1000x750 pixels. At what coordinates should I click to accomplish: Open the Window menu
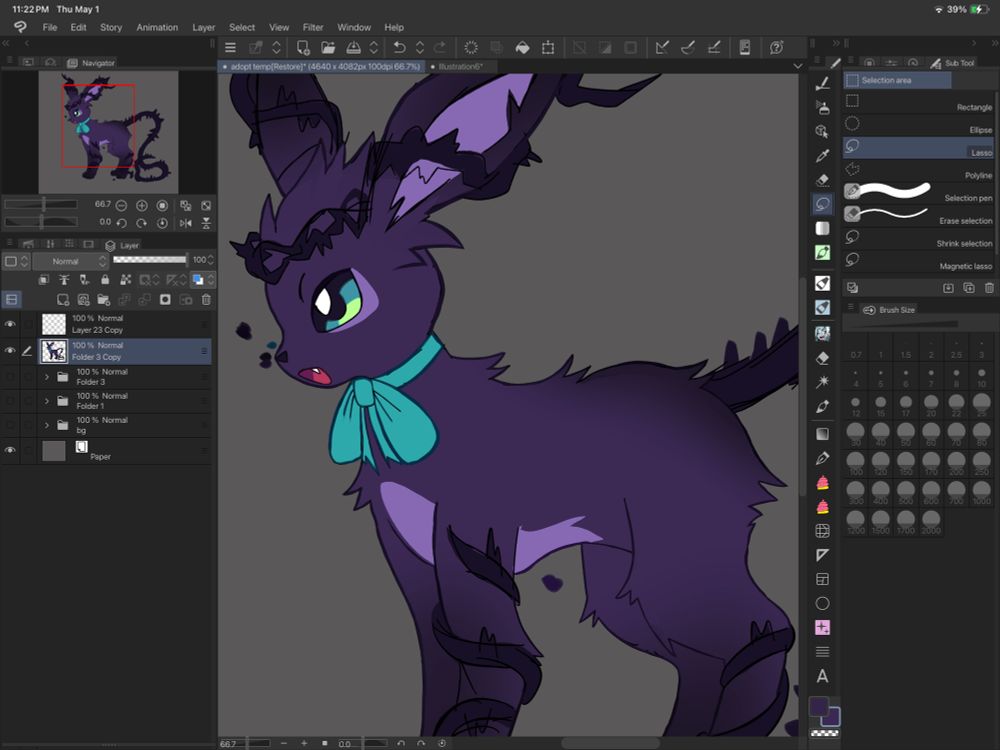click(354, 27)
